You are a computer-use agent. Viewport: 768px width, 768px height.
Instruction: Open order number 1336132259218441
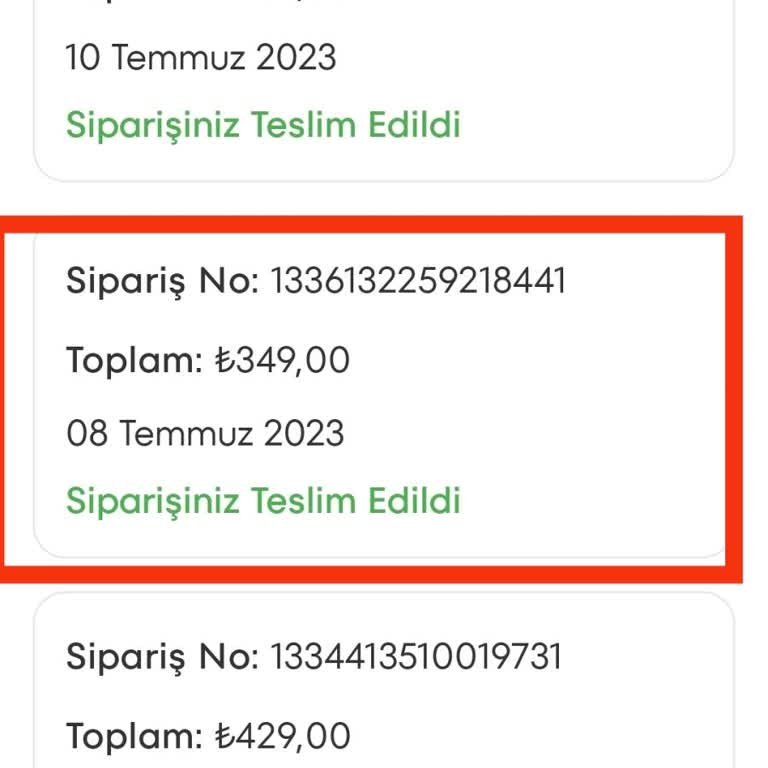[x=412, y=281]
